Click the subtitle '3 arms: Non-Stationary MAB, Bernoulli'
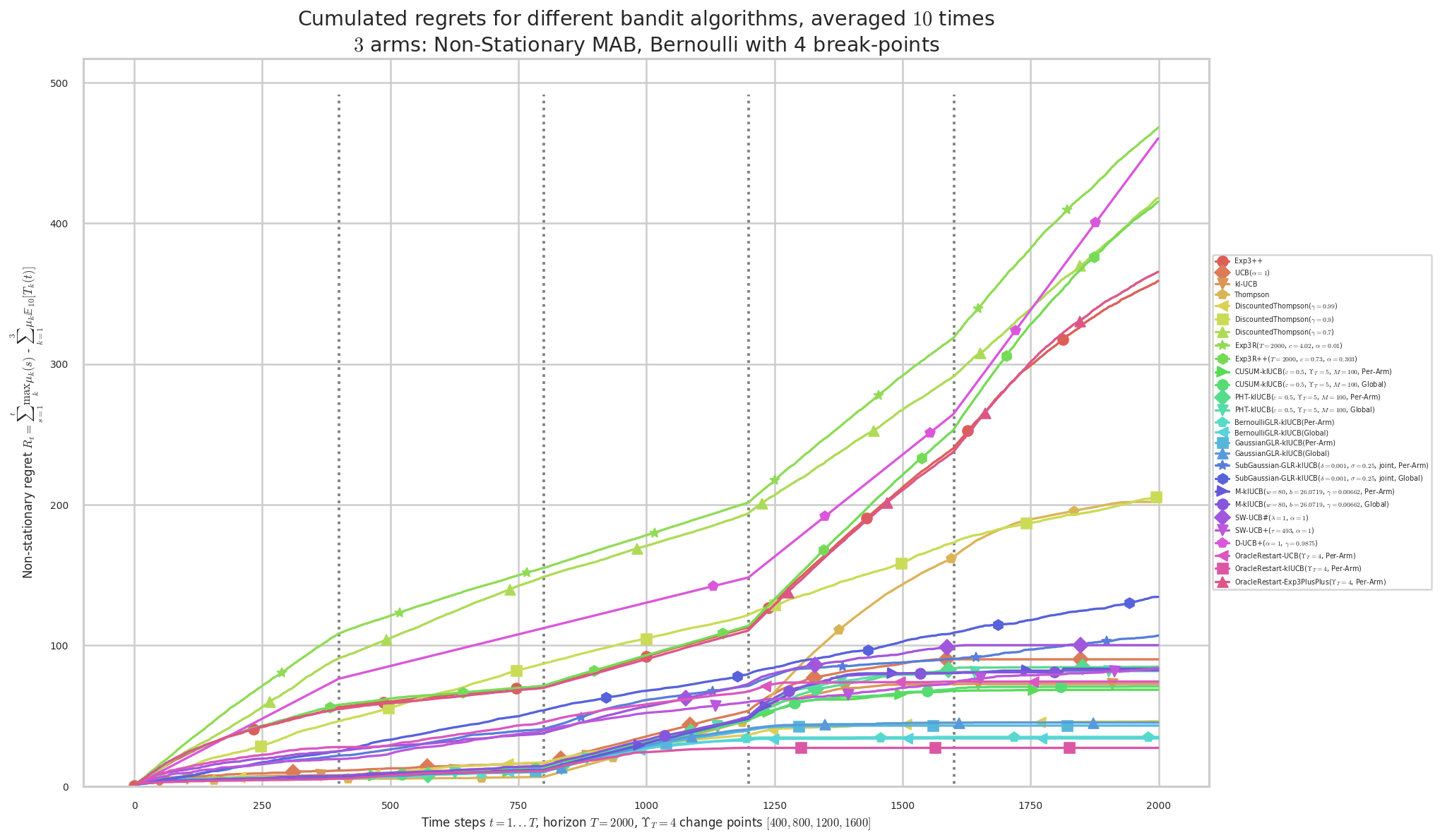This screenshot has width=1440, height=840. pyautogui.click(x=646, y=45)
